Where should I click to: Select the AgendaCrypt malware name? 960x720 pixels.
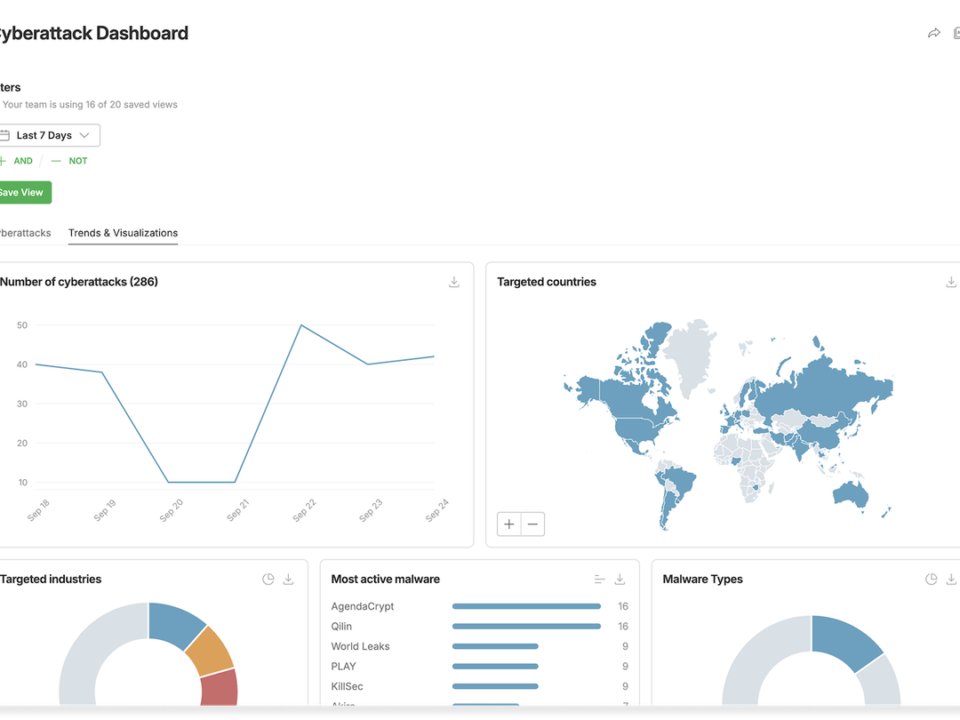click(362, 606)
